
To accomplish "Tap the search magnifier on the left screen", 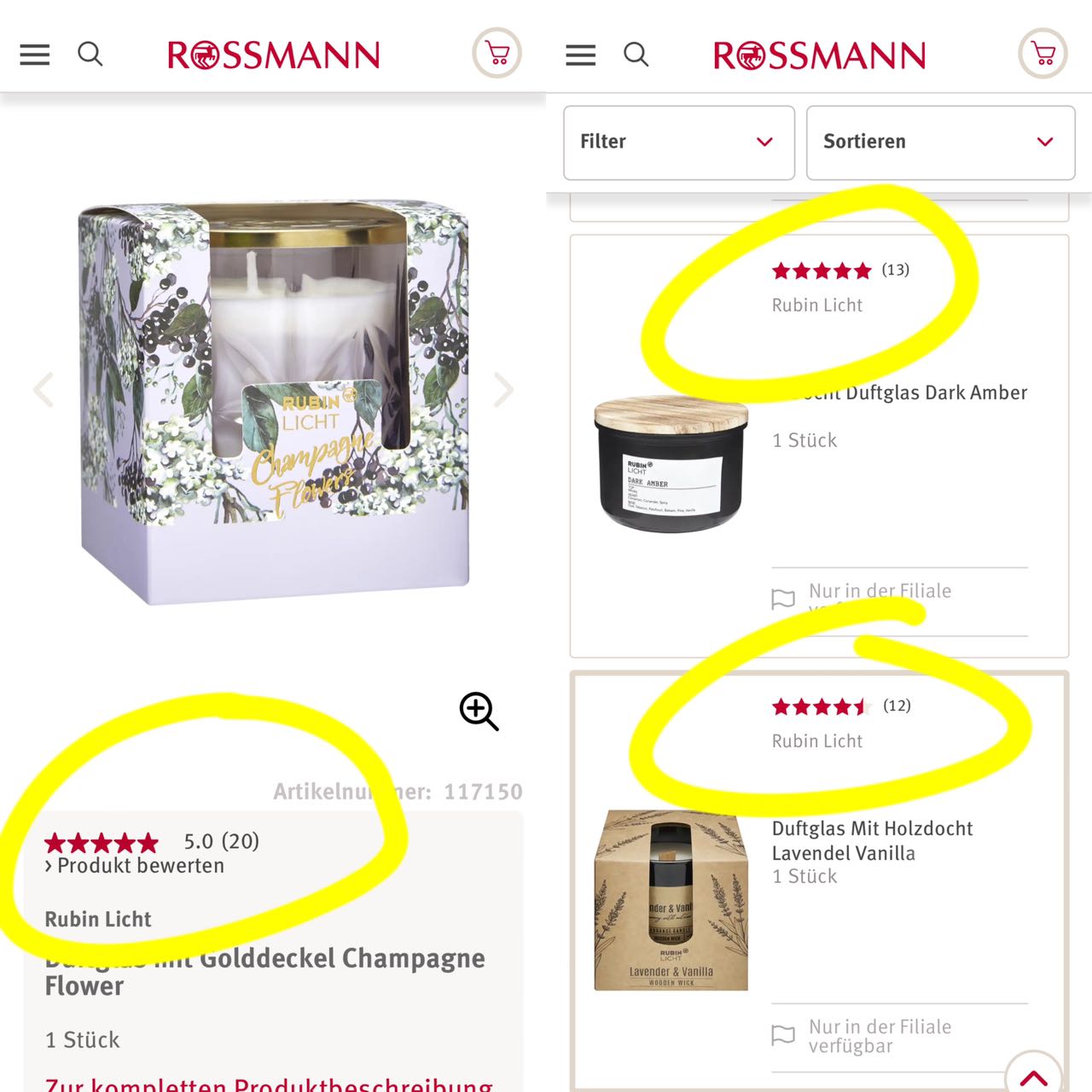I will tap(90, 55).
